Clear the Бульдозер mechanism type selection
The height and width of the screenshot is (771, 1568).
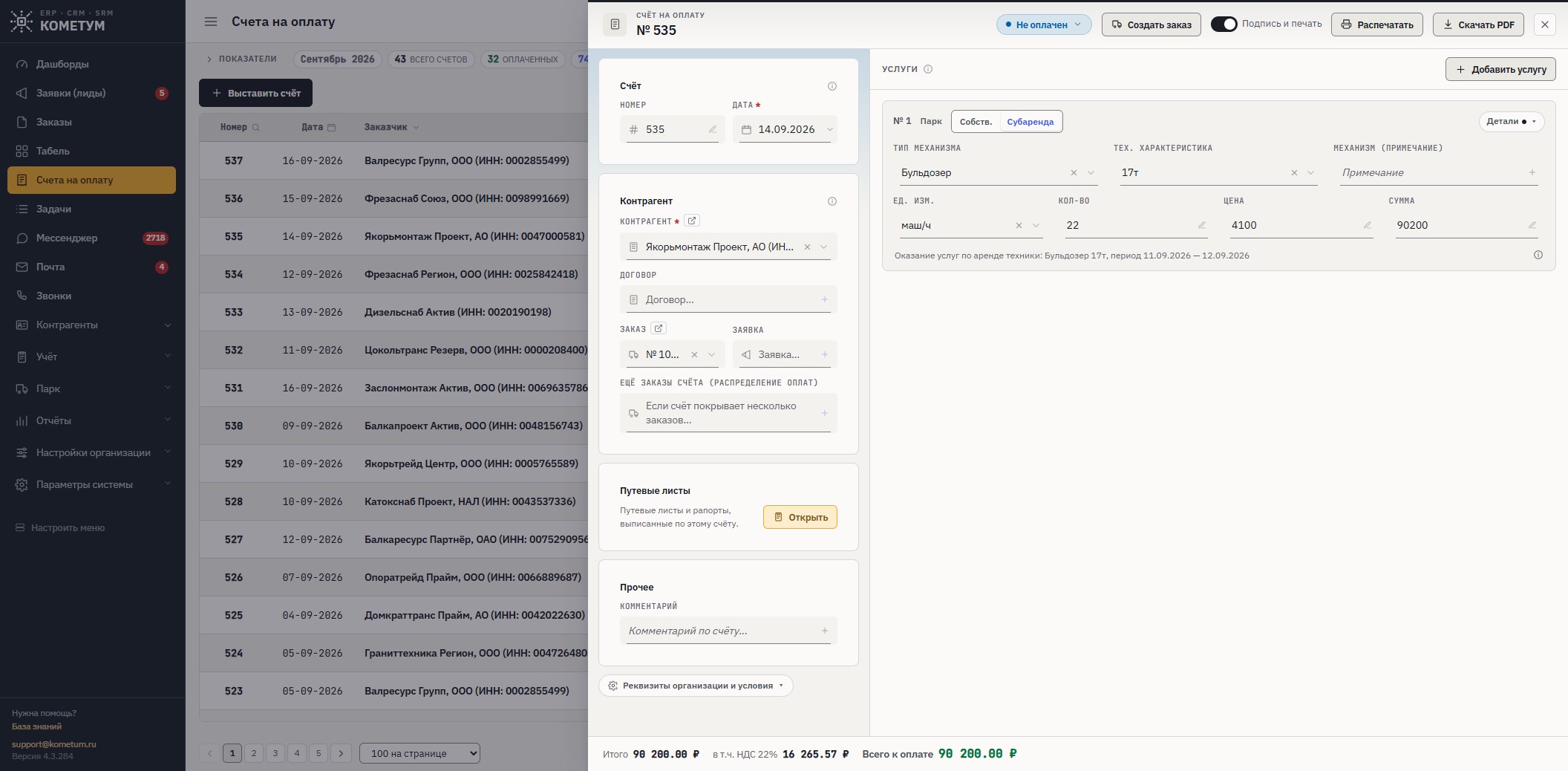click(x=1074, y=172)
